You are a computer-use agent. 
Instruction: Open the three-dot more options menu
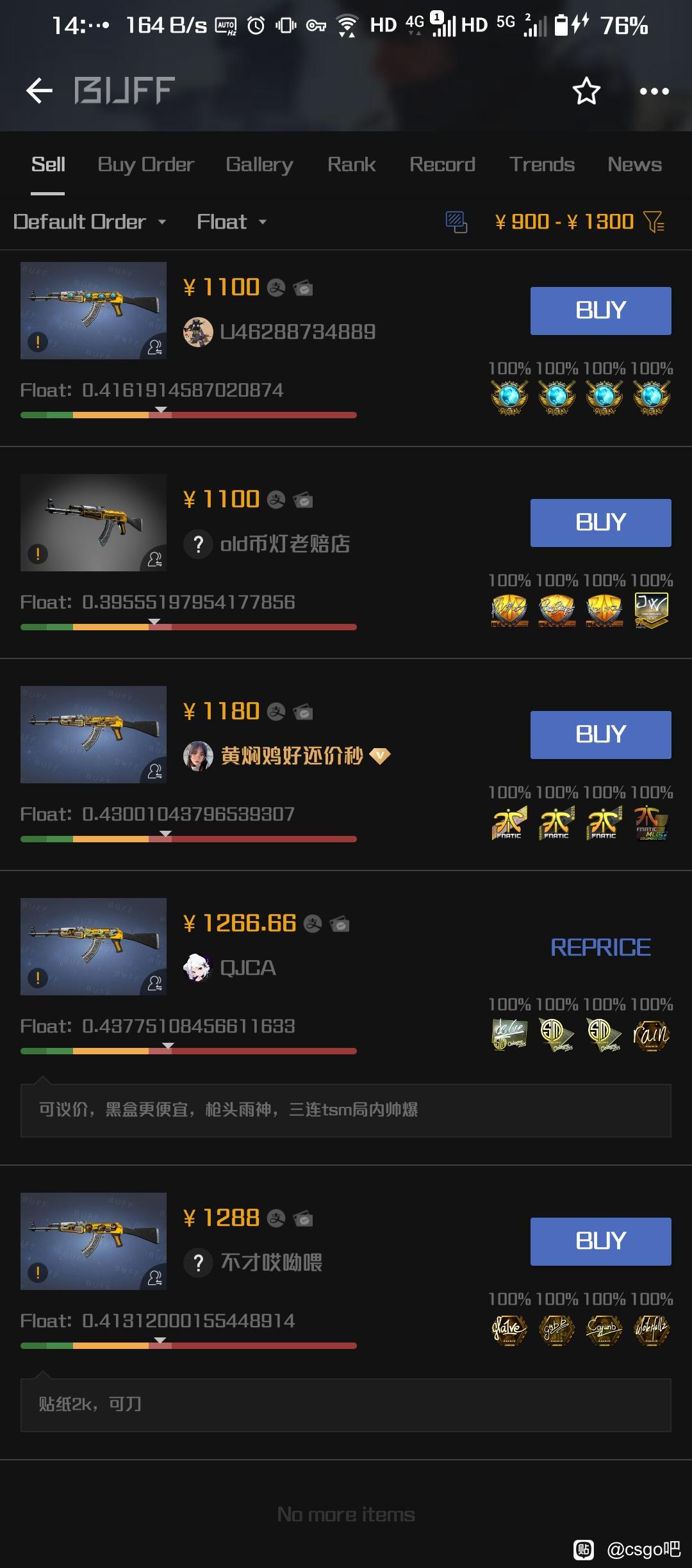click(x=654, y=92)
